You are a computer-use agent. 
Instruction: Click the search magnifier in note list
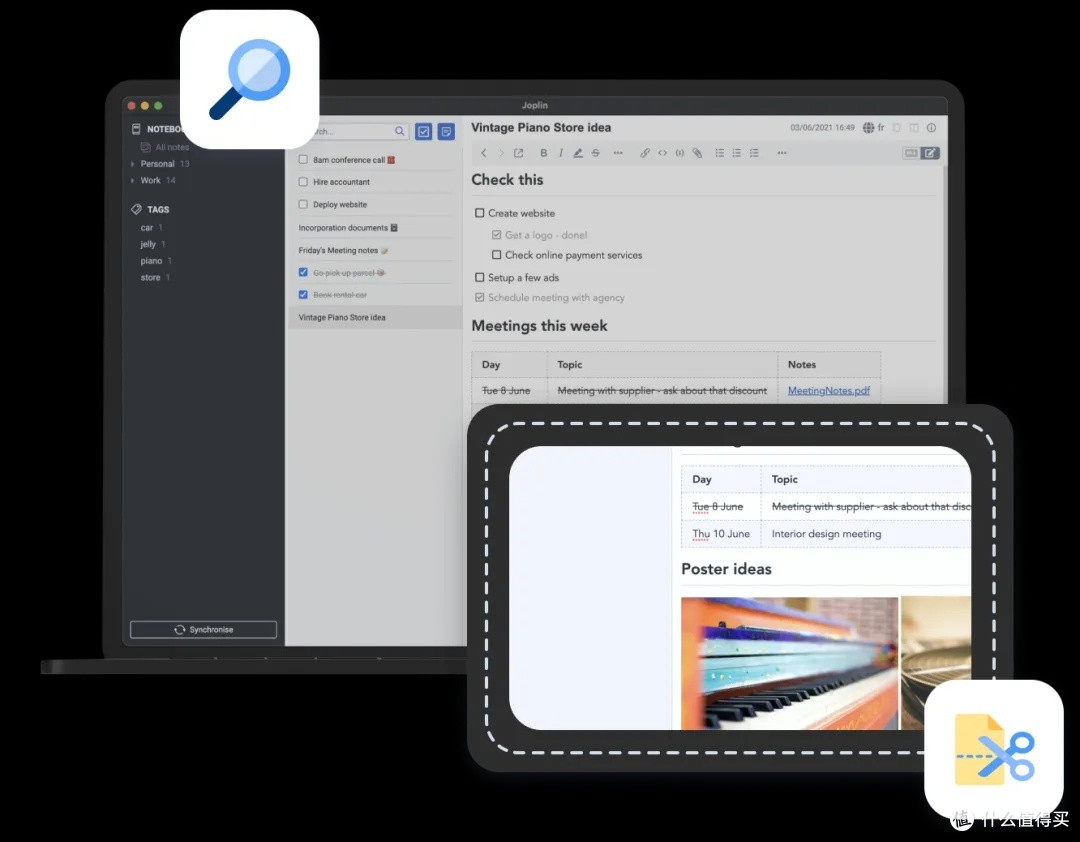(399, 131)
